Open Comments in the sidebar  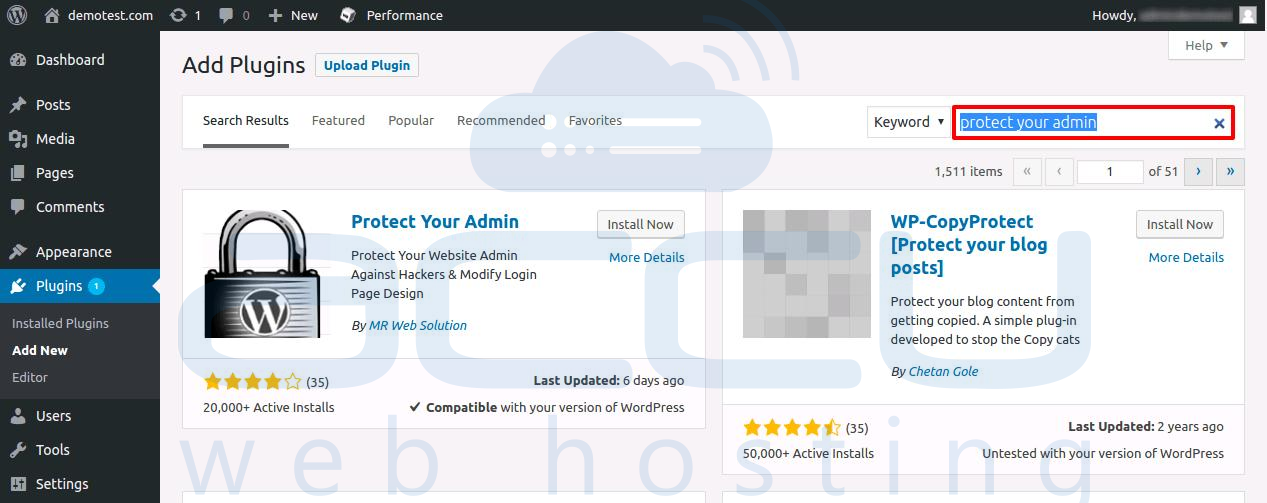click(x=80, y=207)
